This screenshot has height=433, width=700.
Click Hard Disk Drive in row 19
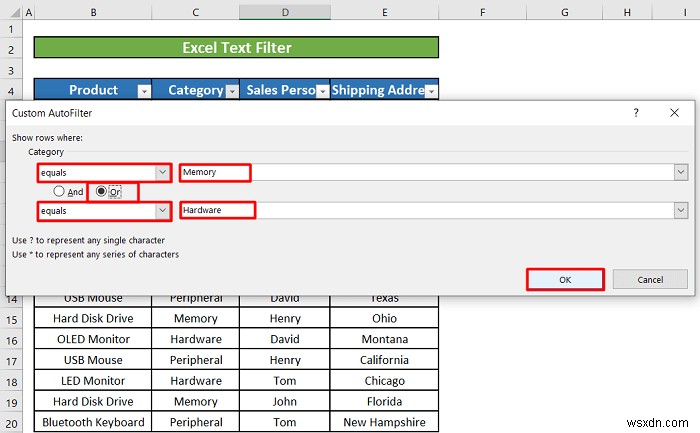[x=93, y=402]
